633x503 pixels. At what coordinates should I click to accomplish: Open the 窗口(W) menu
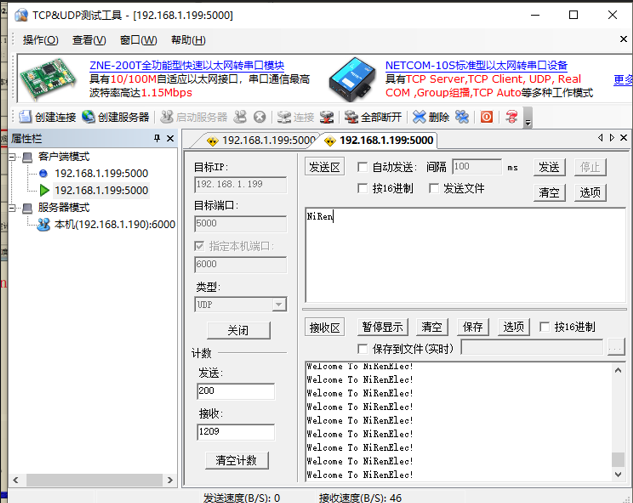tap(138, 40)
